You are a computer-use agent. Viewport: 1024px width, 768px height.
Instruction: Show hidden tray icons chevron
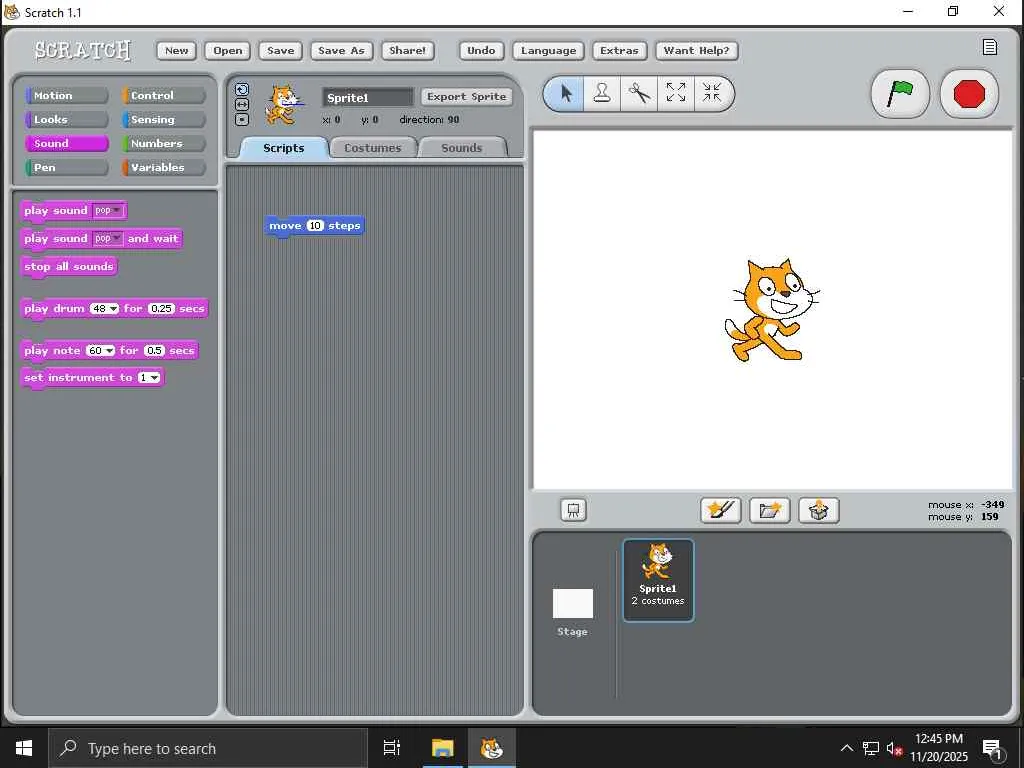846,748
